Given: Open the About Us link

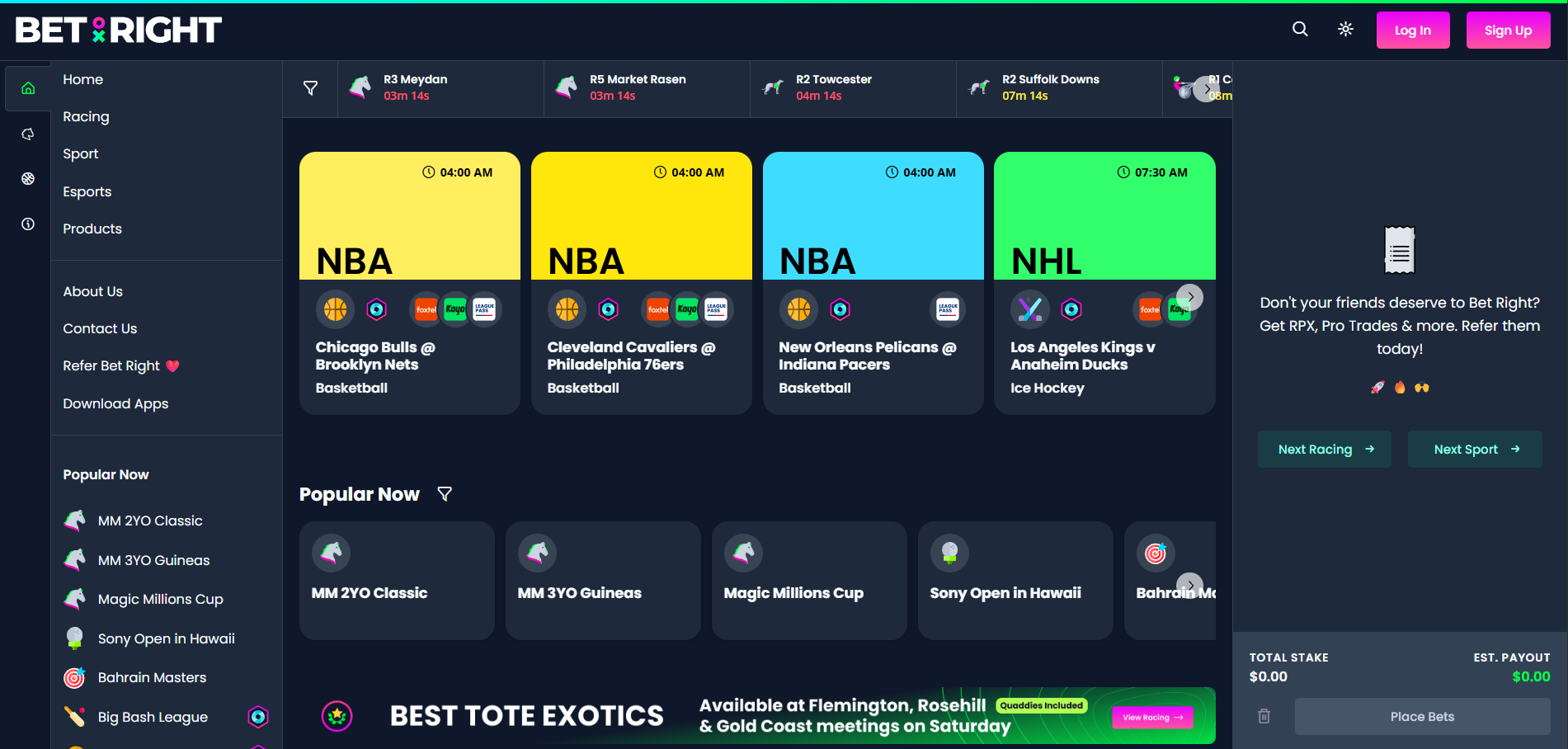Looking at the screenshot, I should coord(93,291).
